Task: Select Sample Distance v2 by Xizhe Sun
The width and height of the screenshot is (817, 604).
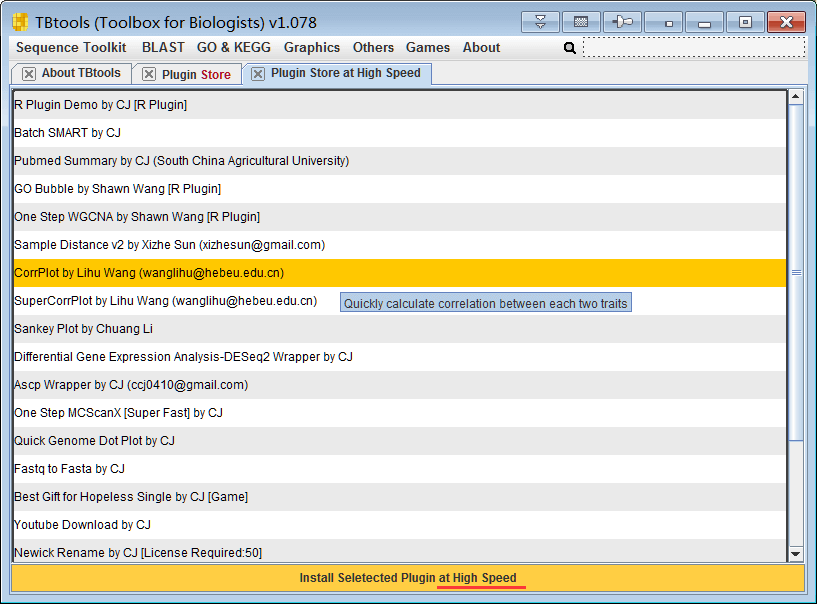Action: (400, 245)
